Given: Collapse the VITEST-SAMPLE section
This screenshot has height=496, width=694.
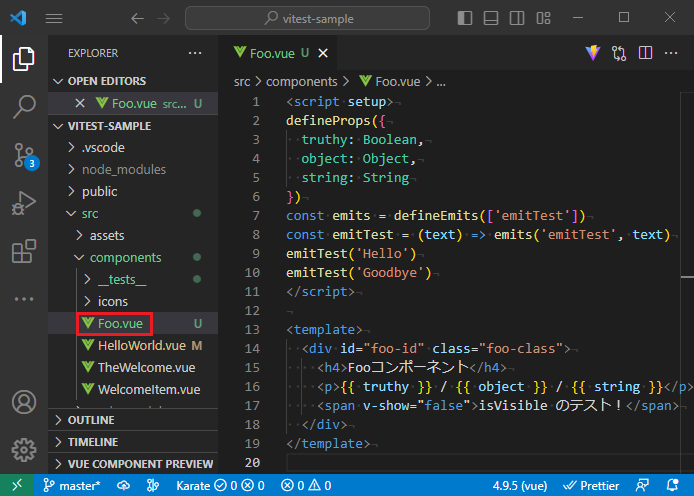Looking at the screenshot, I should pos(133,126).
